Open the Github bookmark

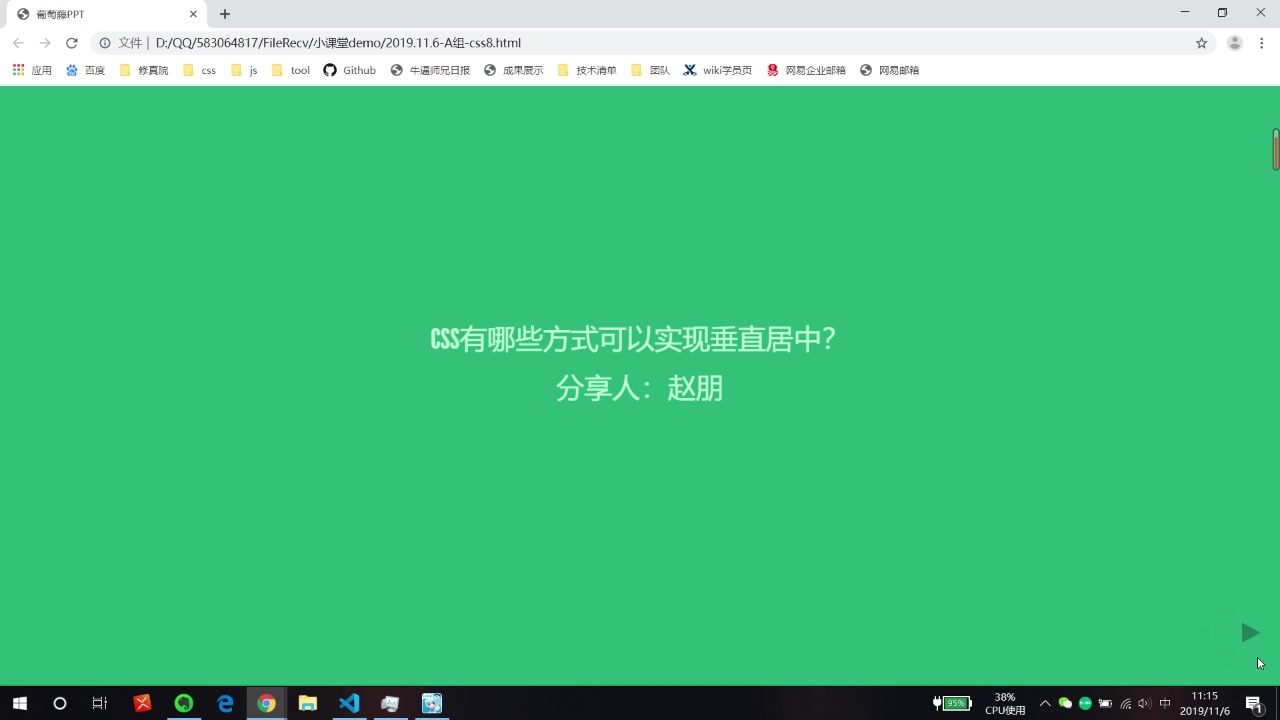tap(349, 70)
